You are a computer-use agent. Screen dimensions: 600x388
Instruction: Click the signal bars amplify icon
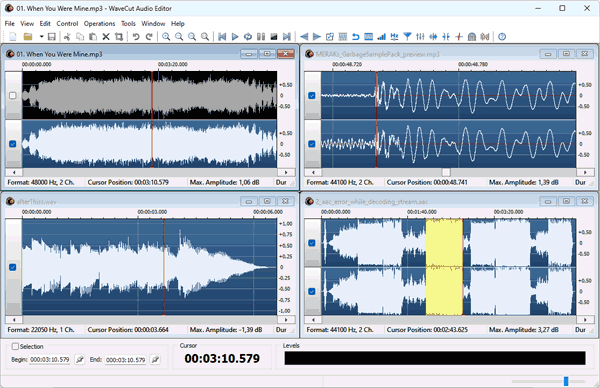[x=382, y=37]
